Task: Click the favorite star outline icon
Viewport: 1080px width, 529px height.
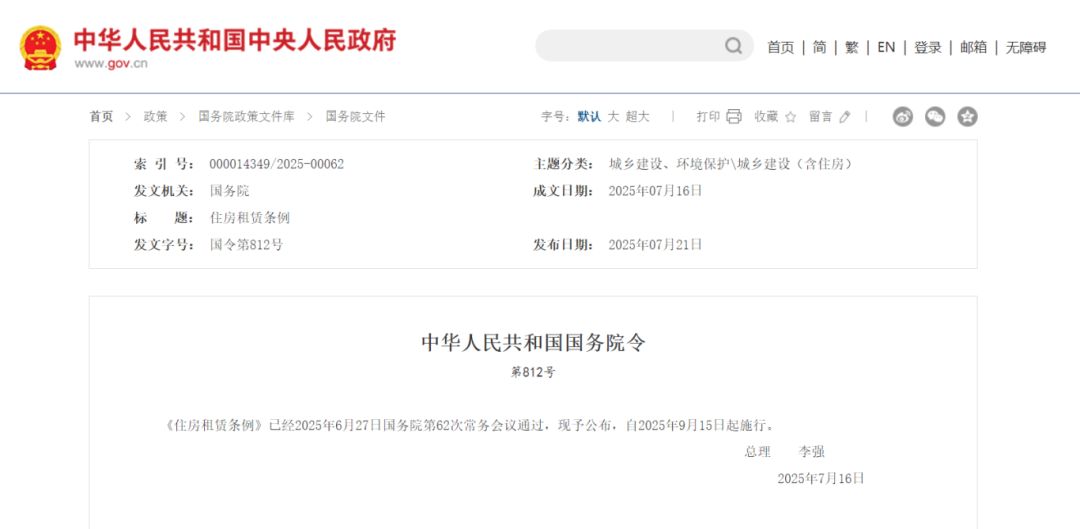Action: click(x=790, y=117)
